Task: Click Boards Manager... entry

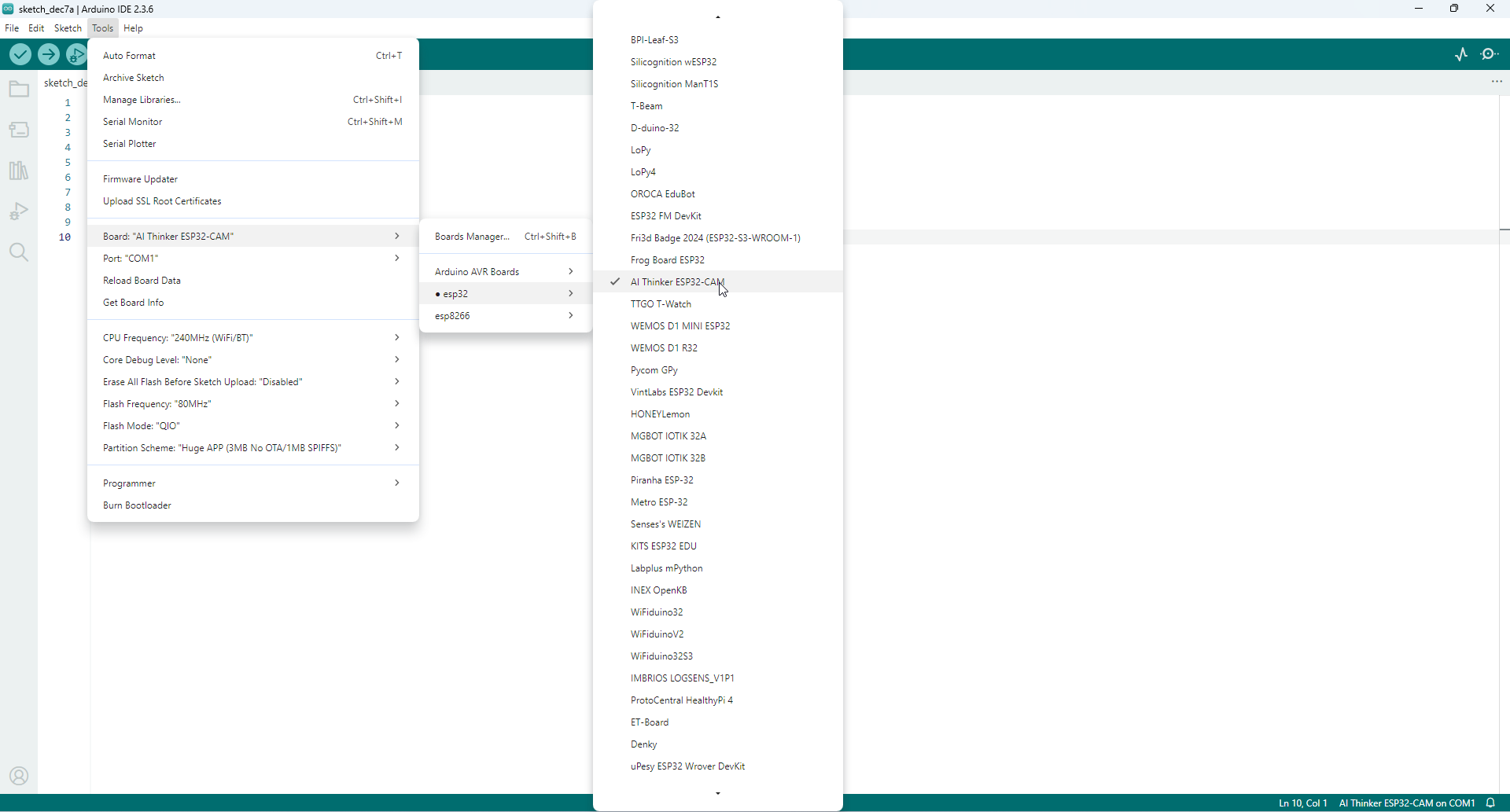Action: 472,237
